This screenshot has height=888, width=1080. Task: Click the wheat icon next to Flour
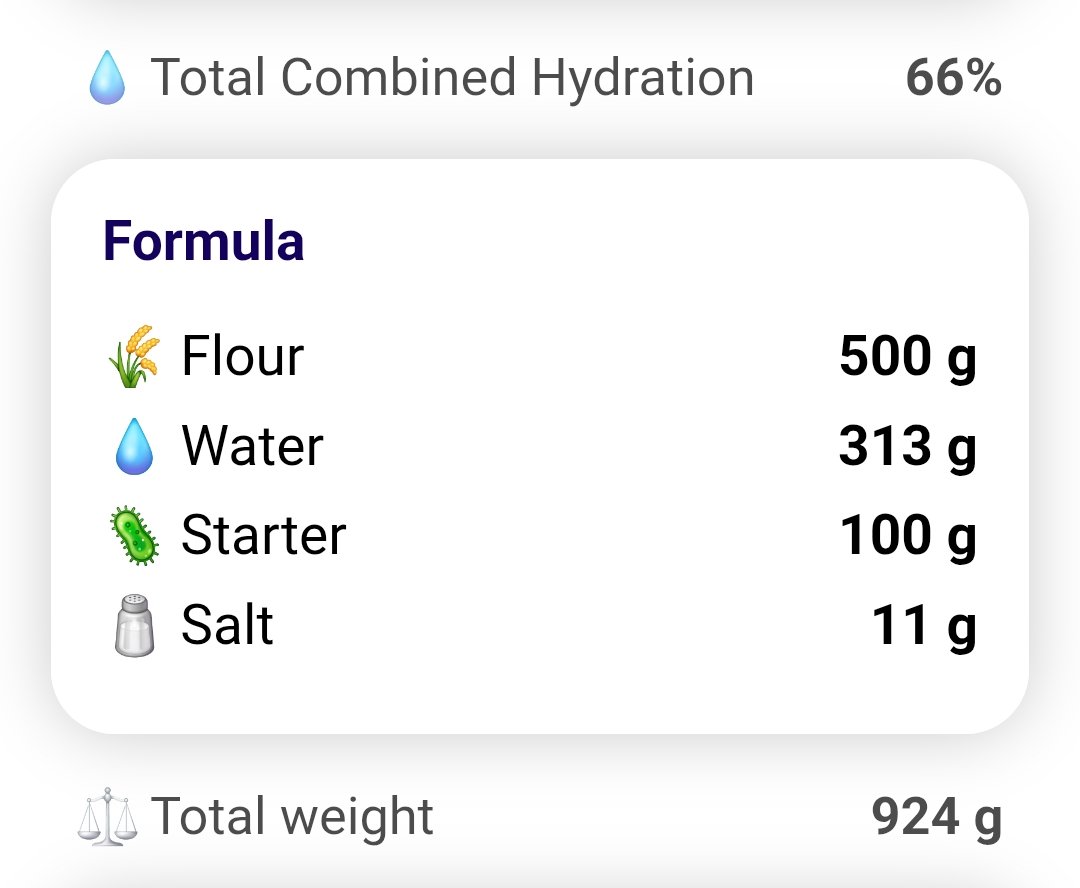134,356
